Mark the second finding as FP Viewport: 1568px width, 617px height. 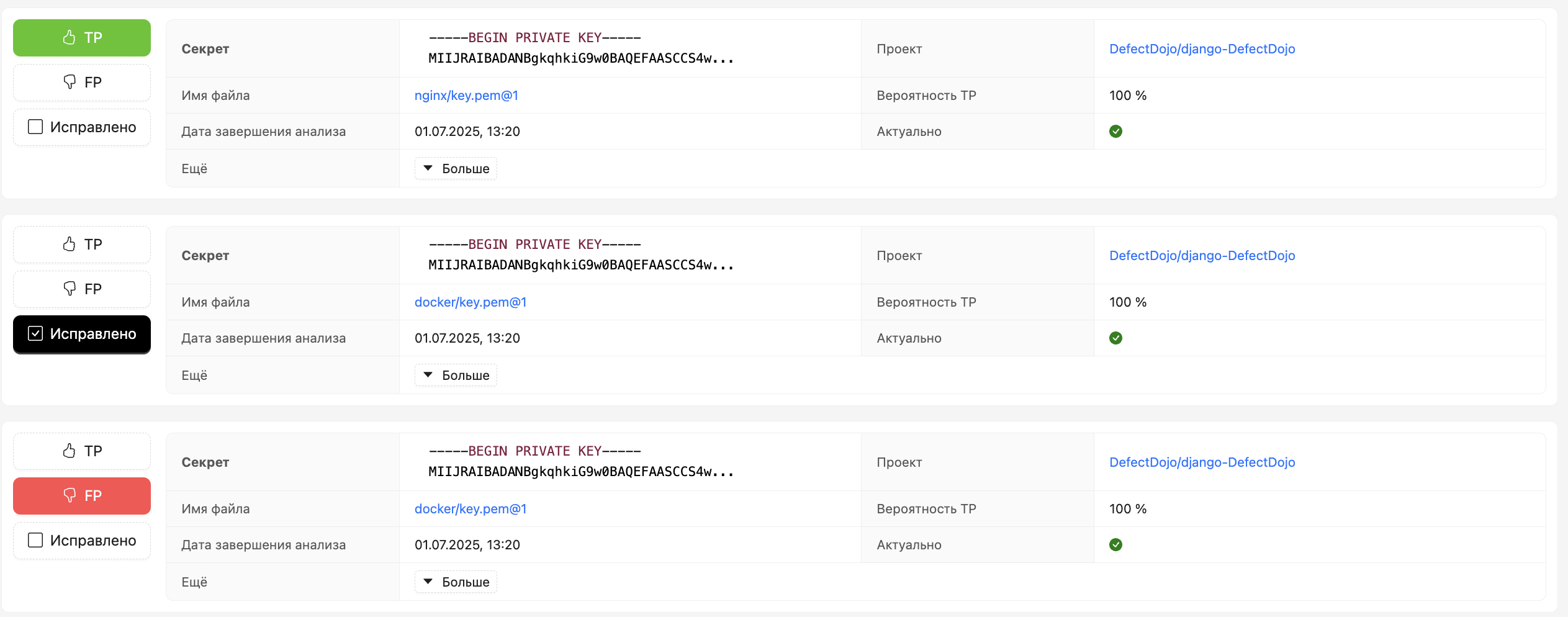(x=82, y=289)
